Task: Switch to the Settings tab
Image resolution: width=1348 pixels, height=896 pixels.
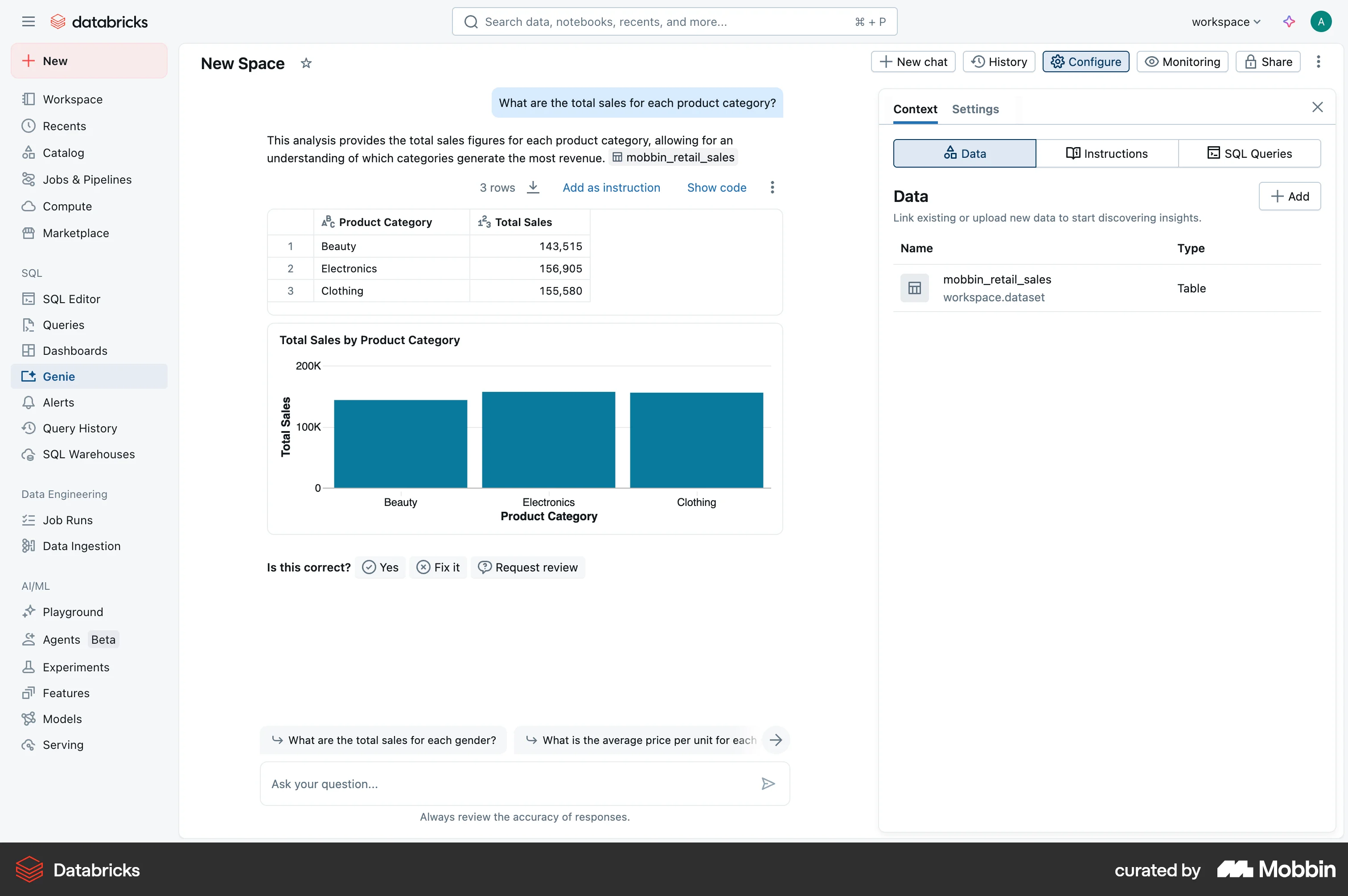Action: 975,109
